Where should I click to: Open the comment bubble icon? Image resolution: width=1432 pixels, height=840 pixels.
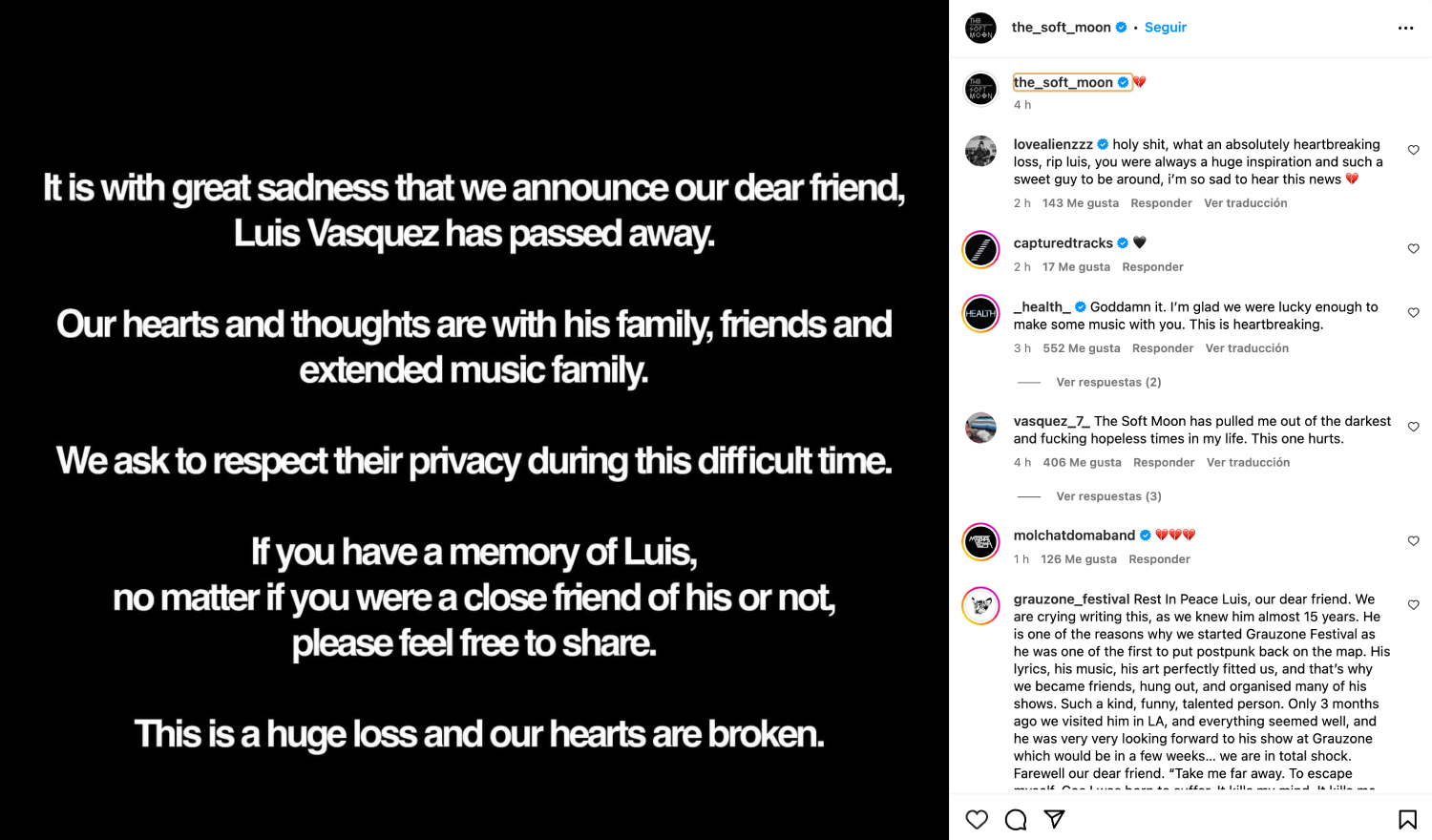click(x=1016, y=819)
